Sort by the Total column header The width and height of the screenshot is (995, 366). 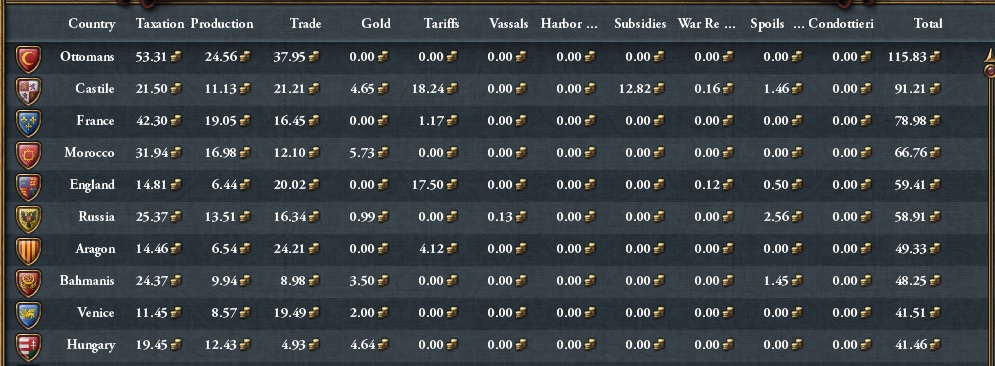[928, 24]
